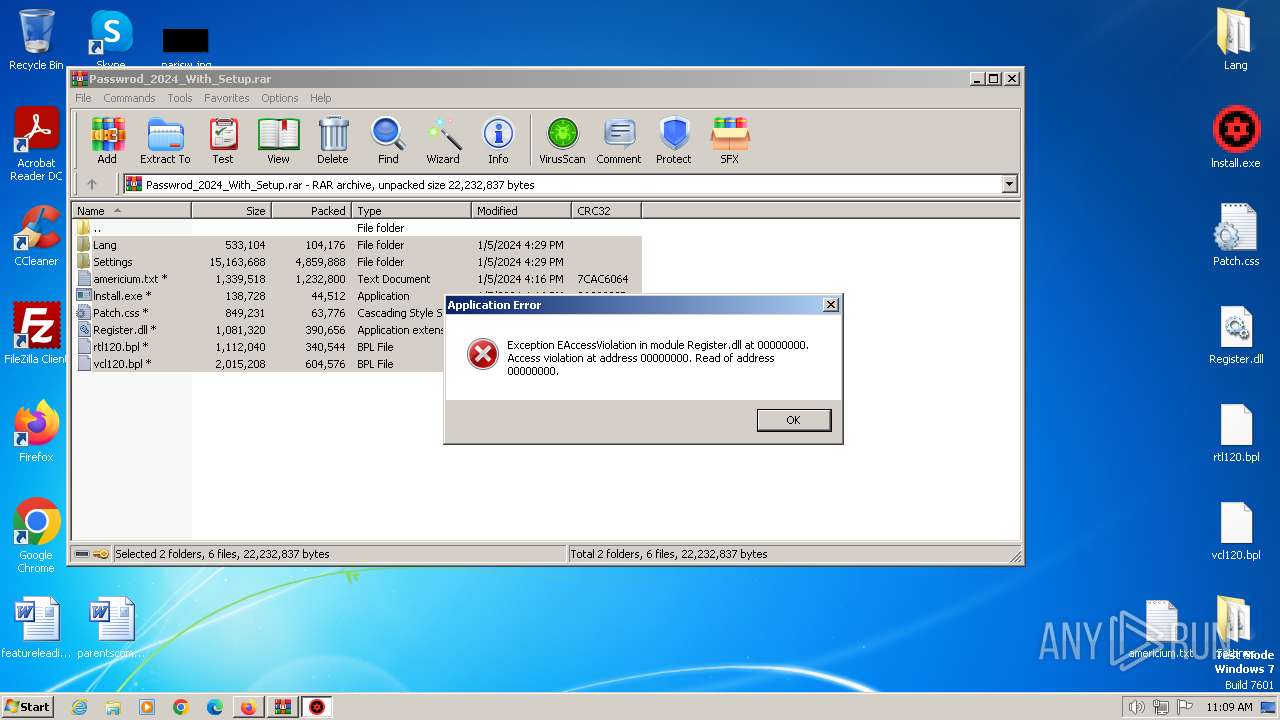Click OK in the Application Error dialog
1280x720 pixels.
[793, 420]
